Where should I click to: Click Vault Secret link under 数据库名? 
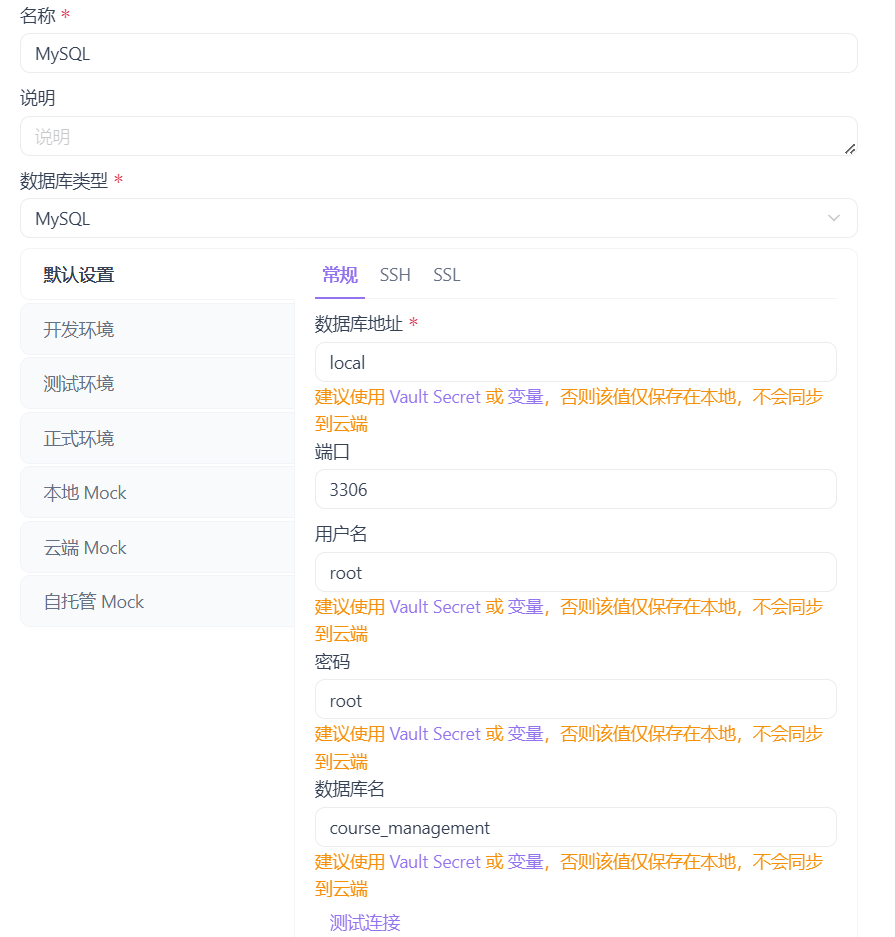(x=435, y=862)
